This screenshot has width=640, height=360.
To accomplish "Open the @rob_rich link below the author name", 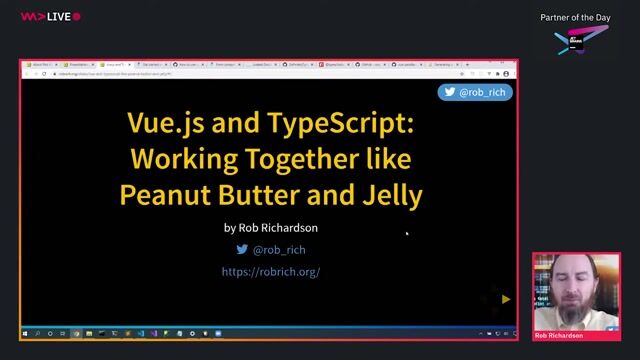I will 279,250.
